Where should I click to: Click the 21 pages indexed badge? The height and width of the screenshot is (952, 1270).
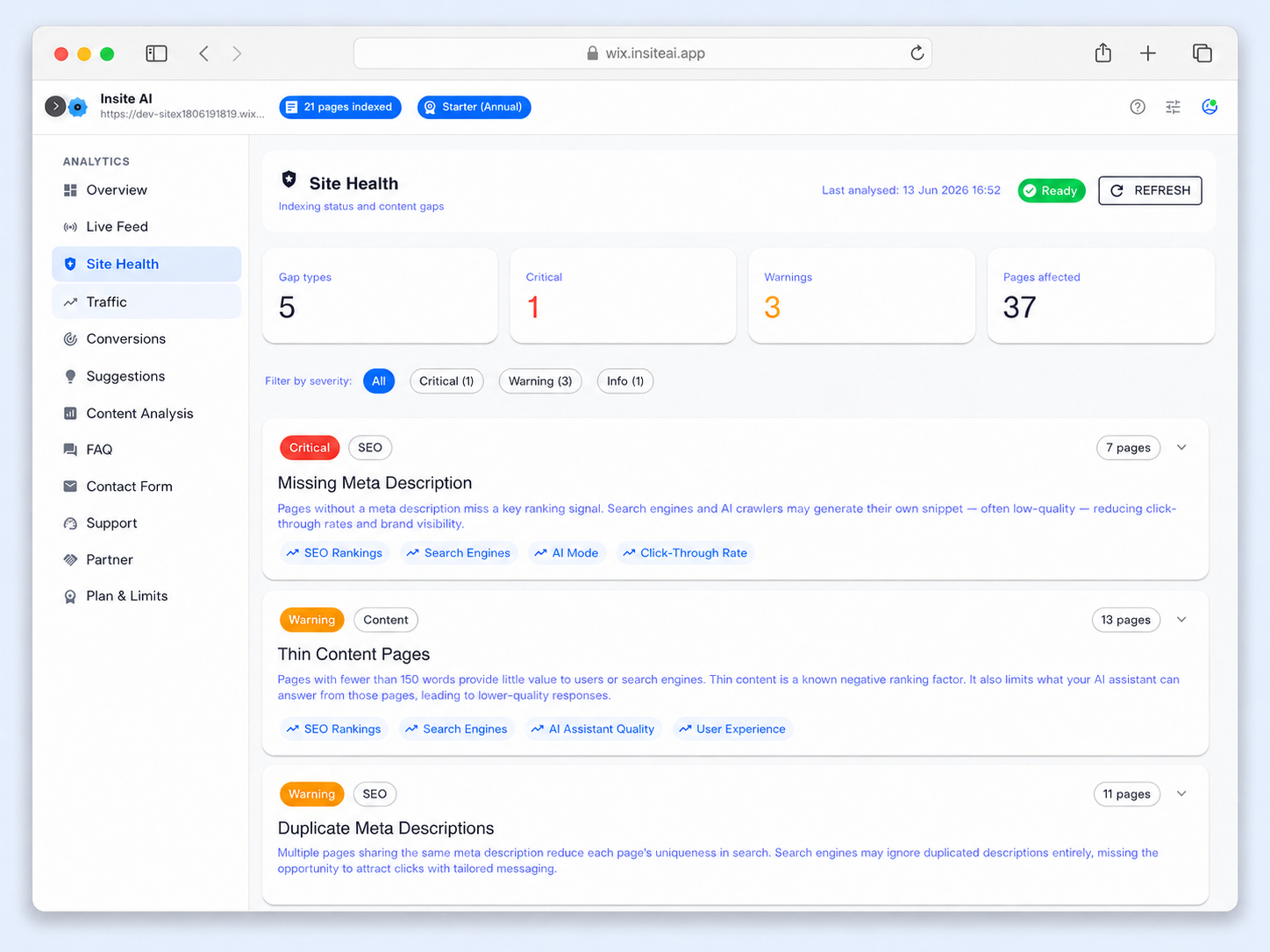click(x=340, y=107)
